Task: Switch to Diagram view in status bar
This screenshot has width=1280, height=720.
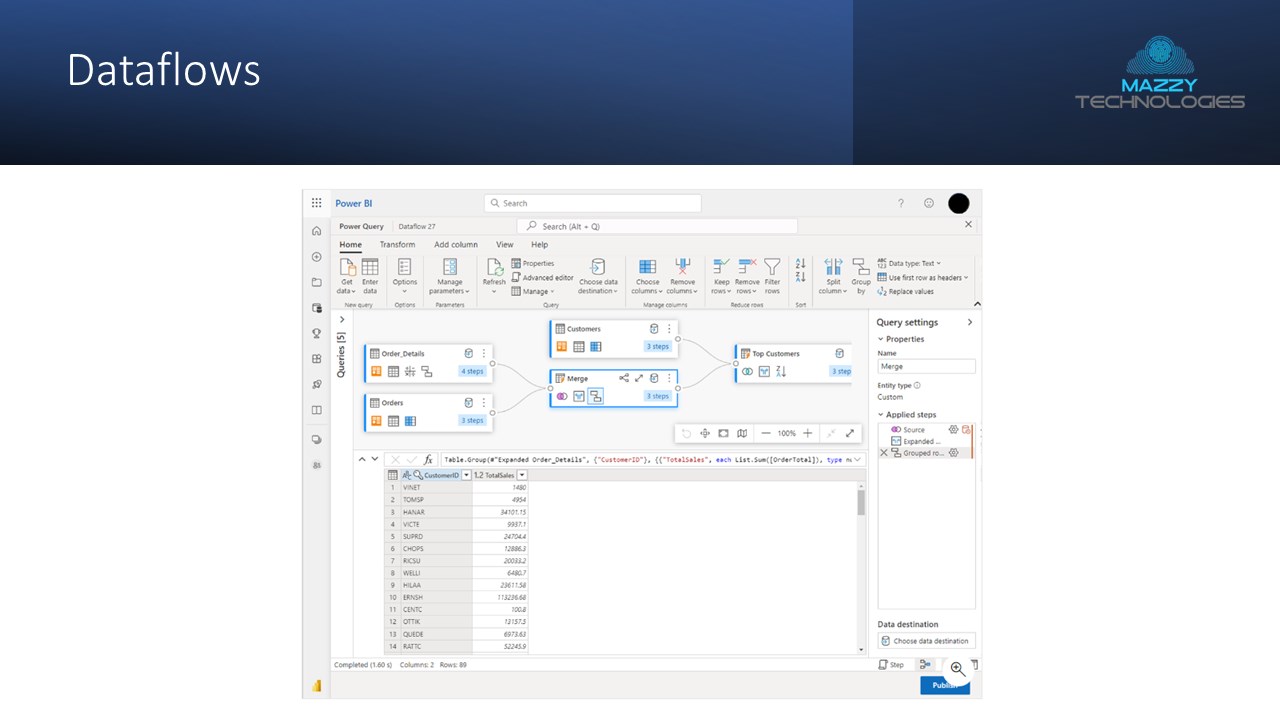Action: tap(926, 665)
